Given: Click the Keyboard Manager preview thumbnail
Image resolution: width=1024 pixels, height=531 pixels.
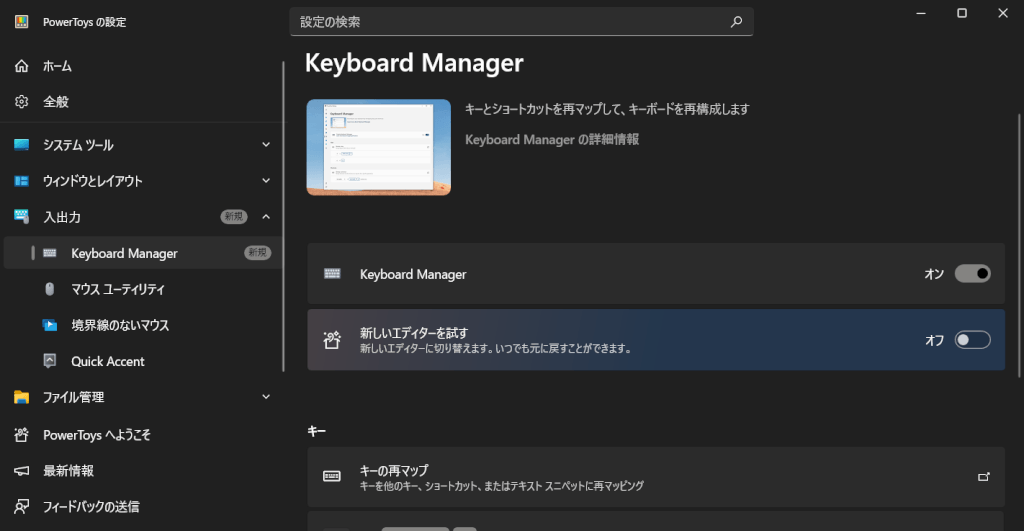Looking at the screenshot, I should [x=378, y=148].
